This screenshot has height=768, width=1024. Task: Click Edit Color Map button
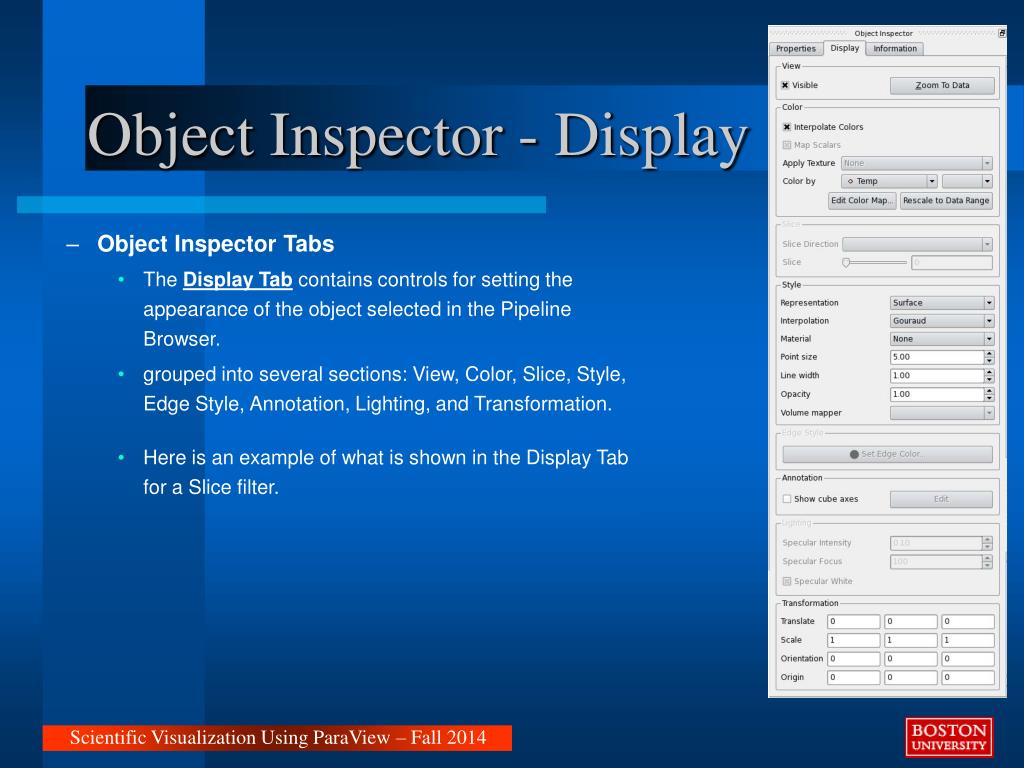click(x=861, y=200)
